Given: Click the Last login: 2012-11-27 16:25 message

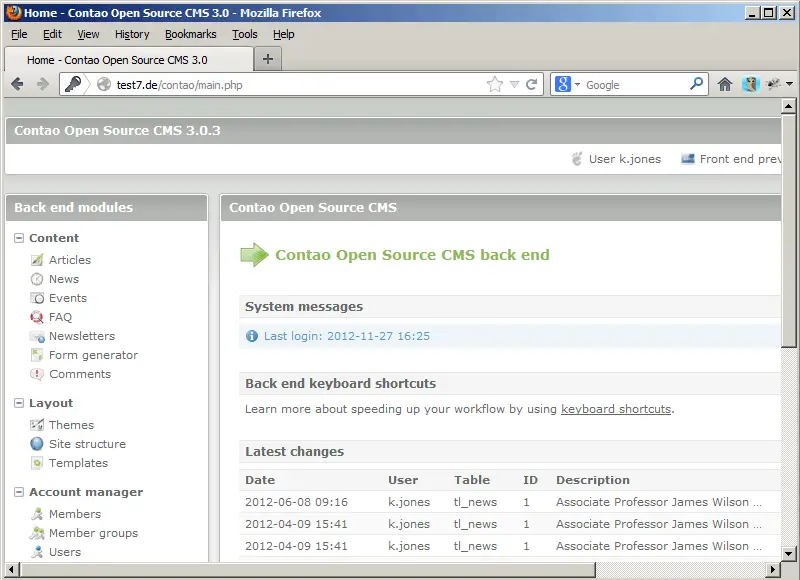Looking at the screenshot, I should pyautogui.click(x=347, y=336).
